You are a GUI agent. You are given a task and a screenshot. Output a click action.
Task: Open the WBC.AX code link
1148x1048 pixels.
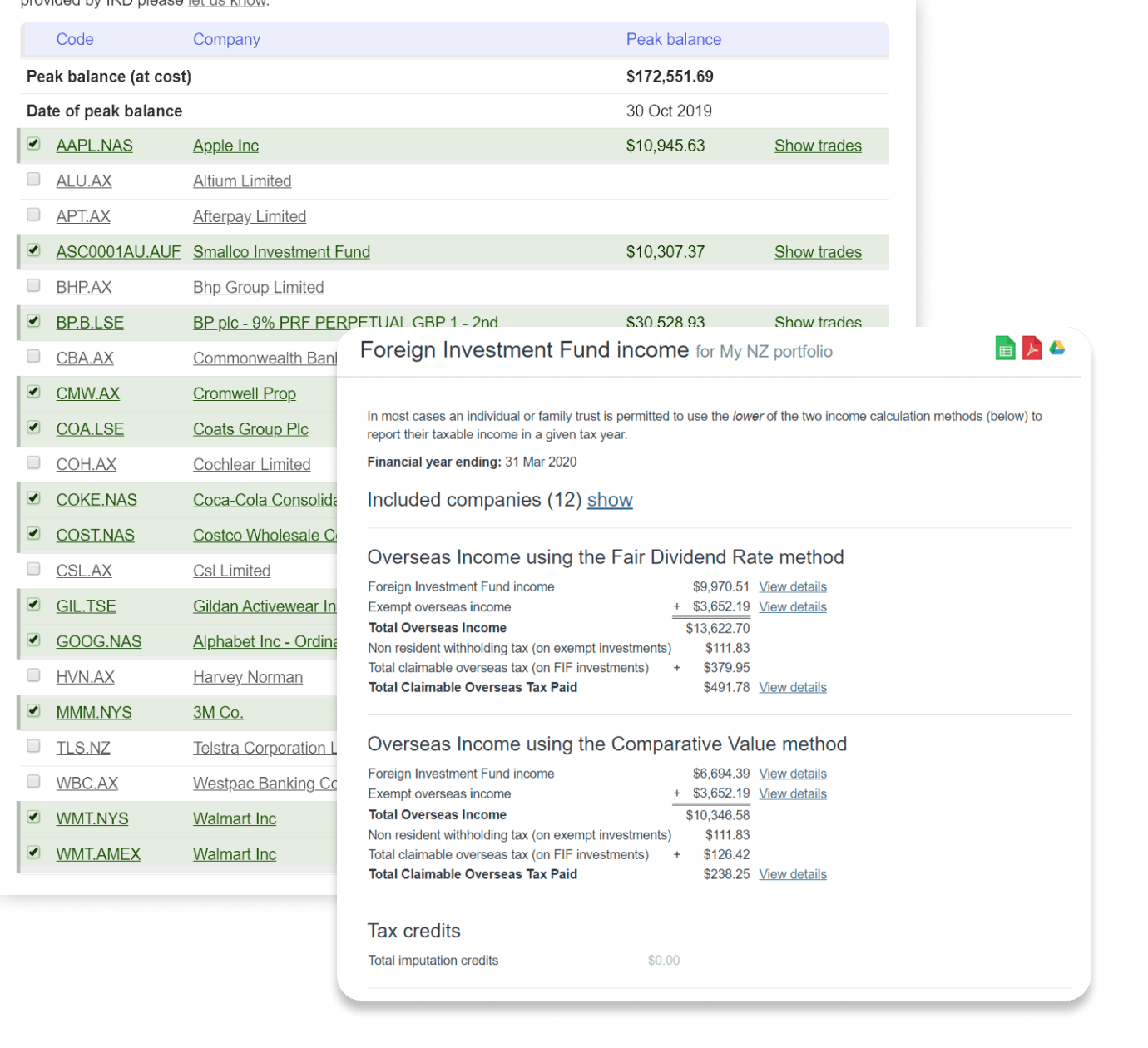[87, 783]
